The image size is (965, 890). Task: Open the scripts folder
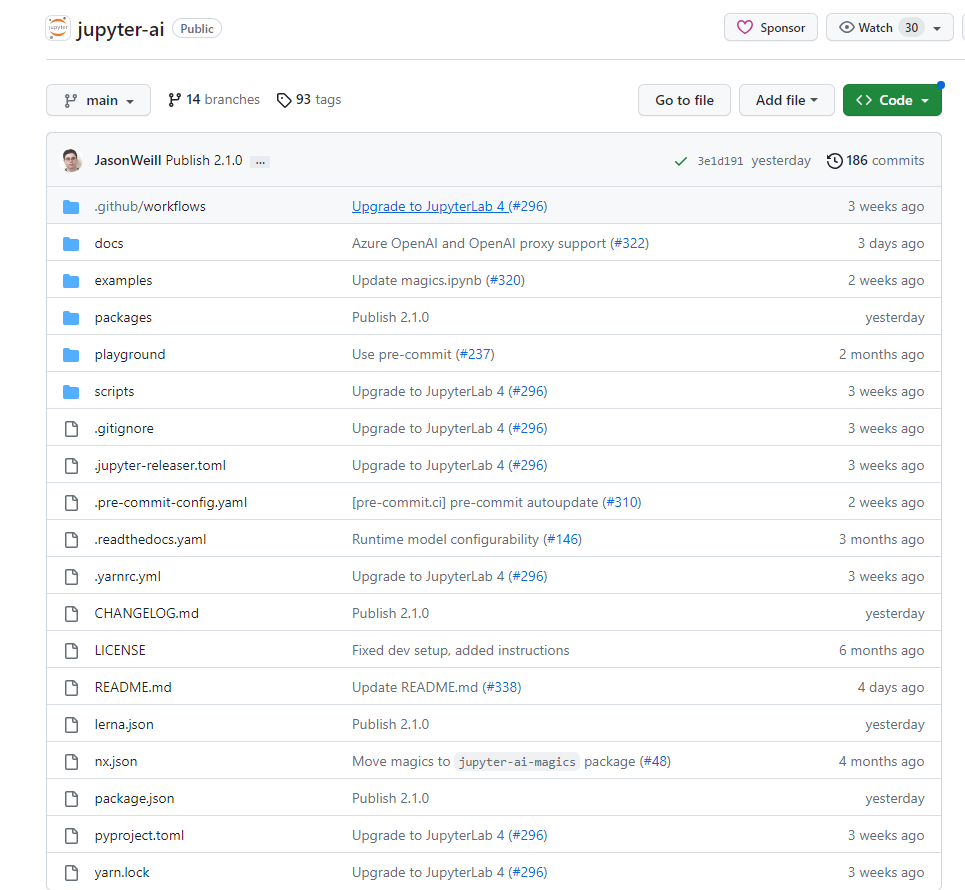pyautogui.click(x=114, y=391)
